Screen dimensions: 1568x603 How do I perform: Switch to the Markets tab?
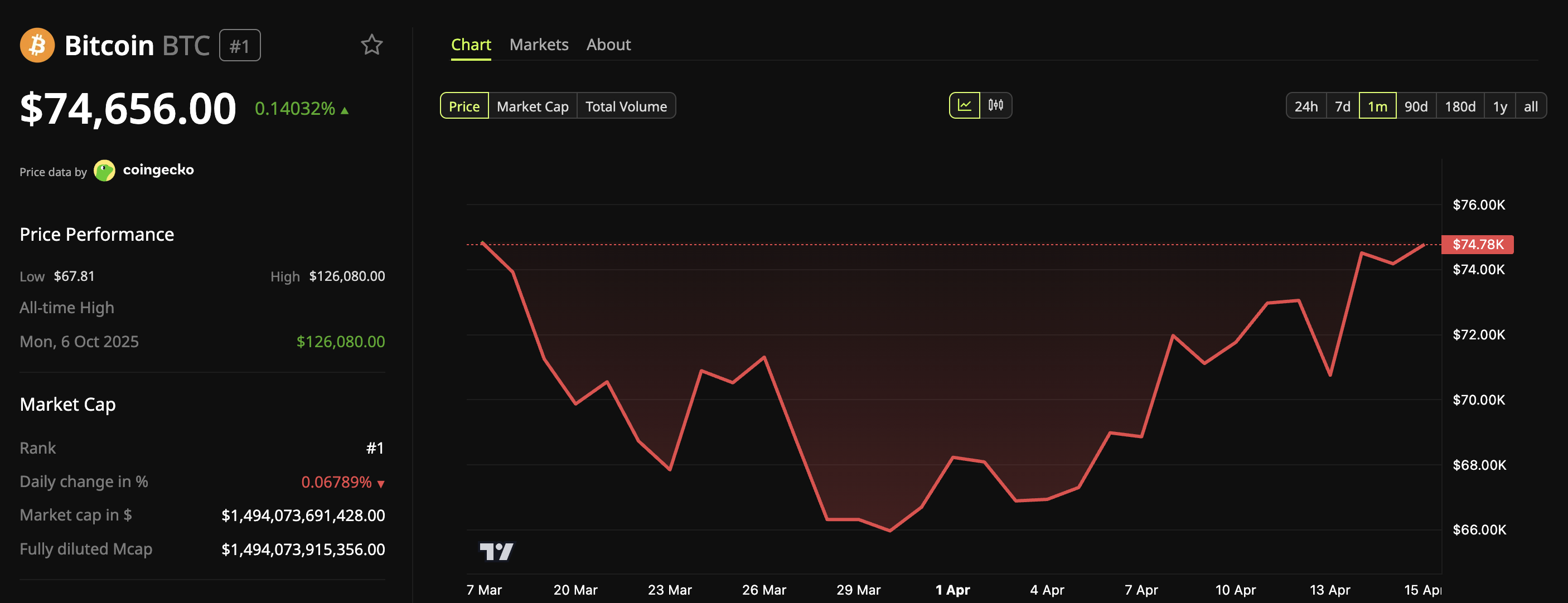539,44
